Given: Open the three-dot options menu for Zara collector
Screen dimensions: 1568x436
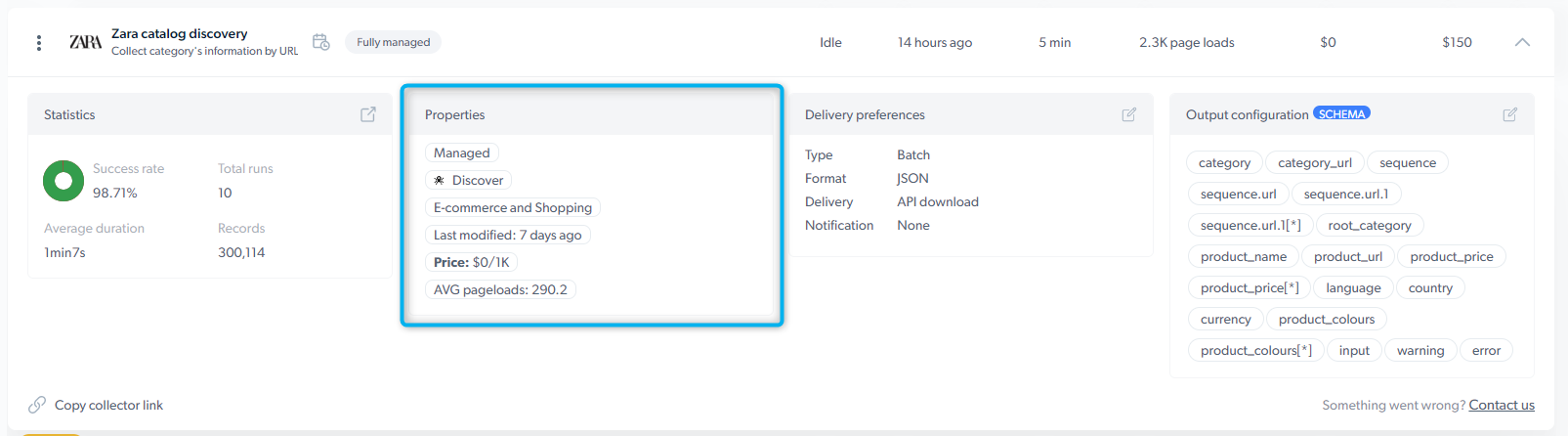Looking at the screenshot, I should (x=39, y=43).
